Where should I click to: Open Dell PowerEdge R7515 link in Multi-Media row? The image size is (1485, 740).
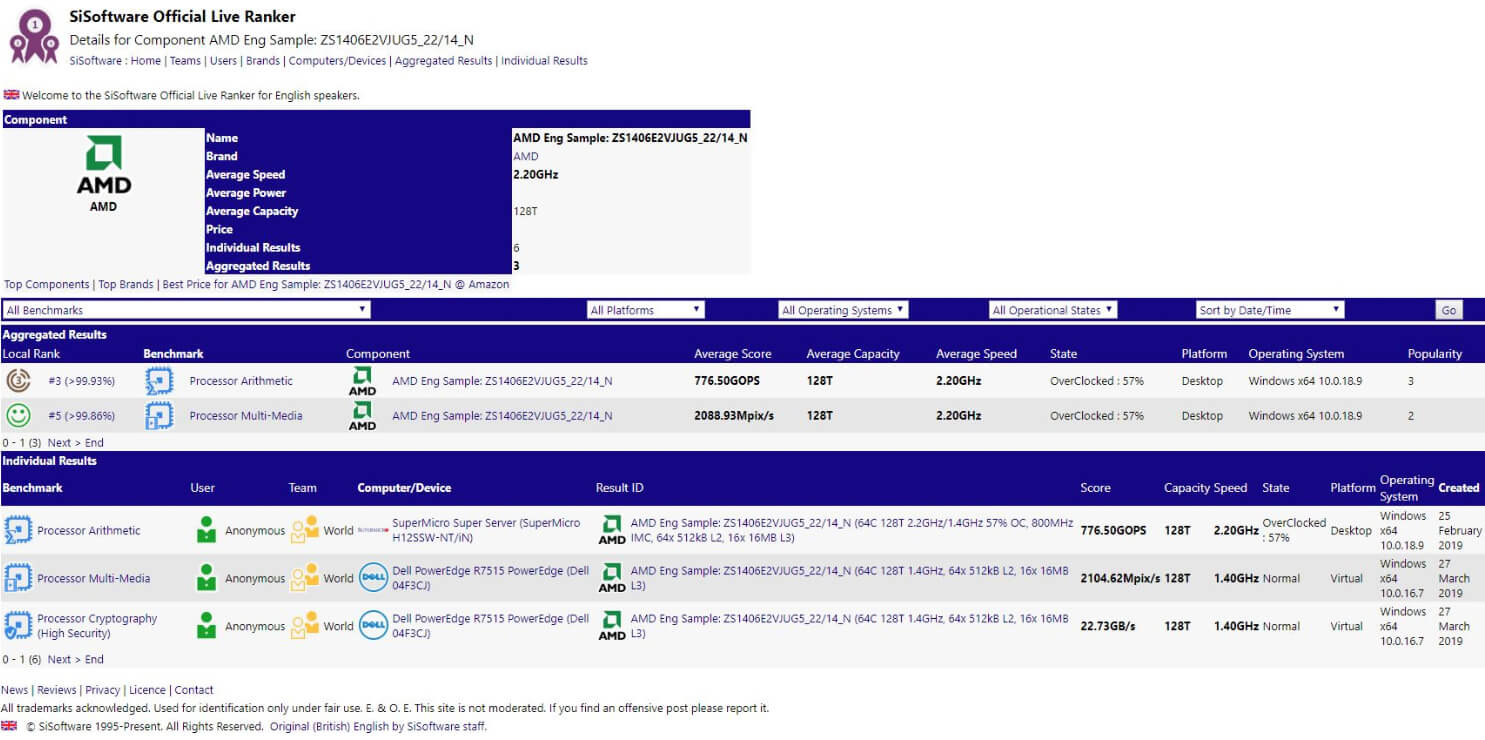point(491,578)
